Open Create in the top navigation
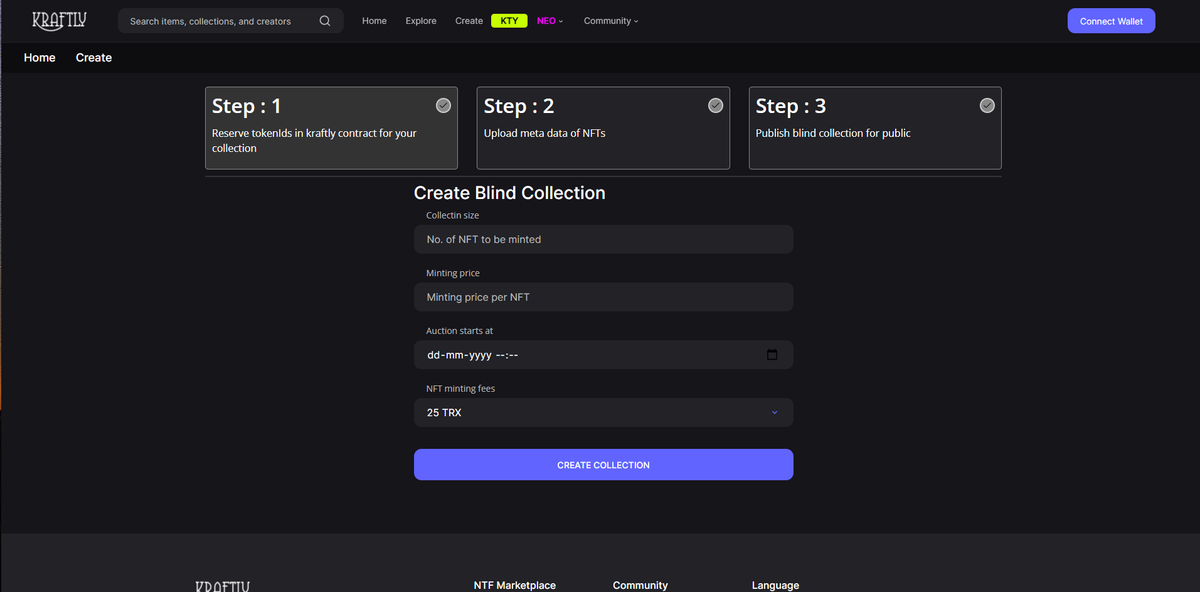 [x=469, y=21]
